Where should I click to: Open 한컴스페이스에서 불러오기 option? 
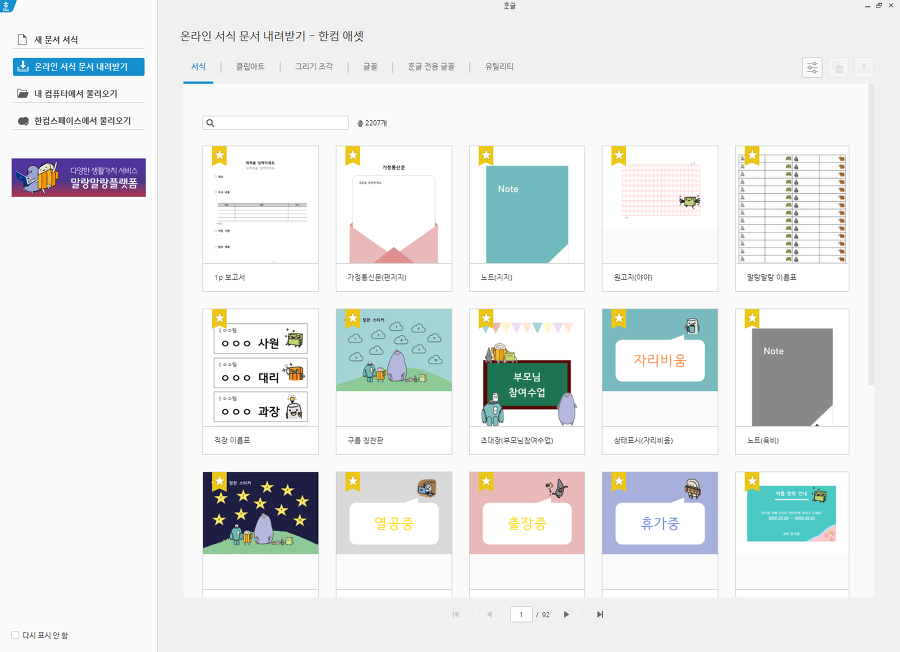click(x=79, y=121)
